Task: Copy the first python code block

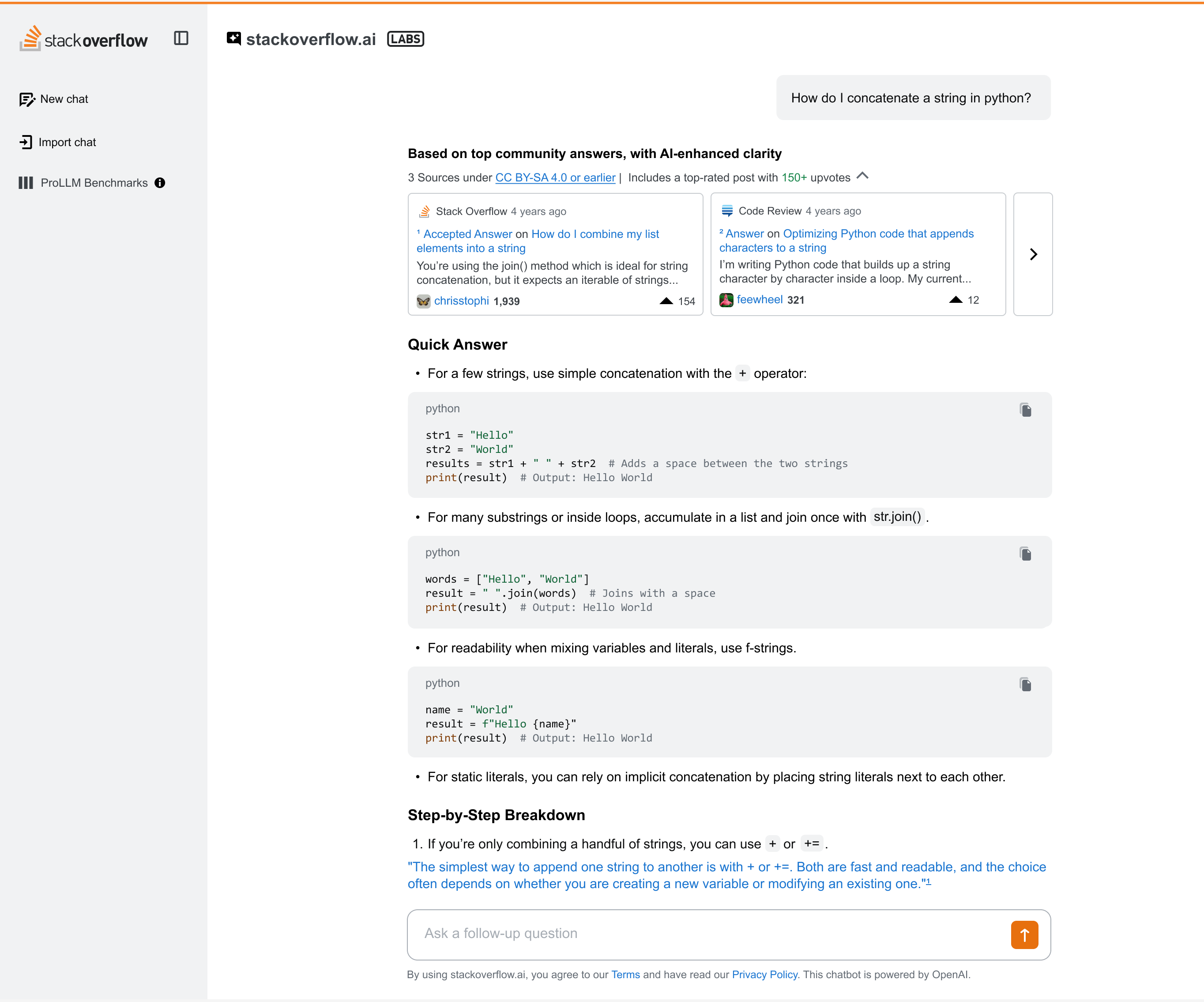Action: click(1025, 410)
